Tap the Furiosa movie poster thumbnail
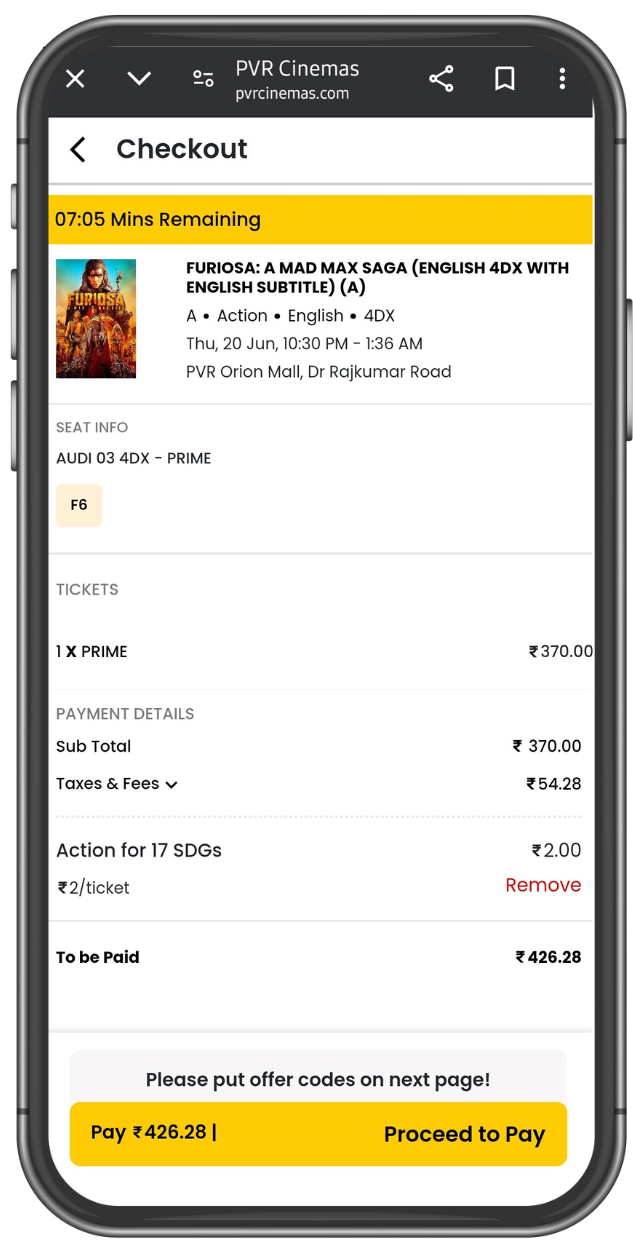Screen dimensions: 633x1253 pyautogui.click(x=96, y=319)
